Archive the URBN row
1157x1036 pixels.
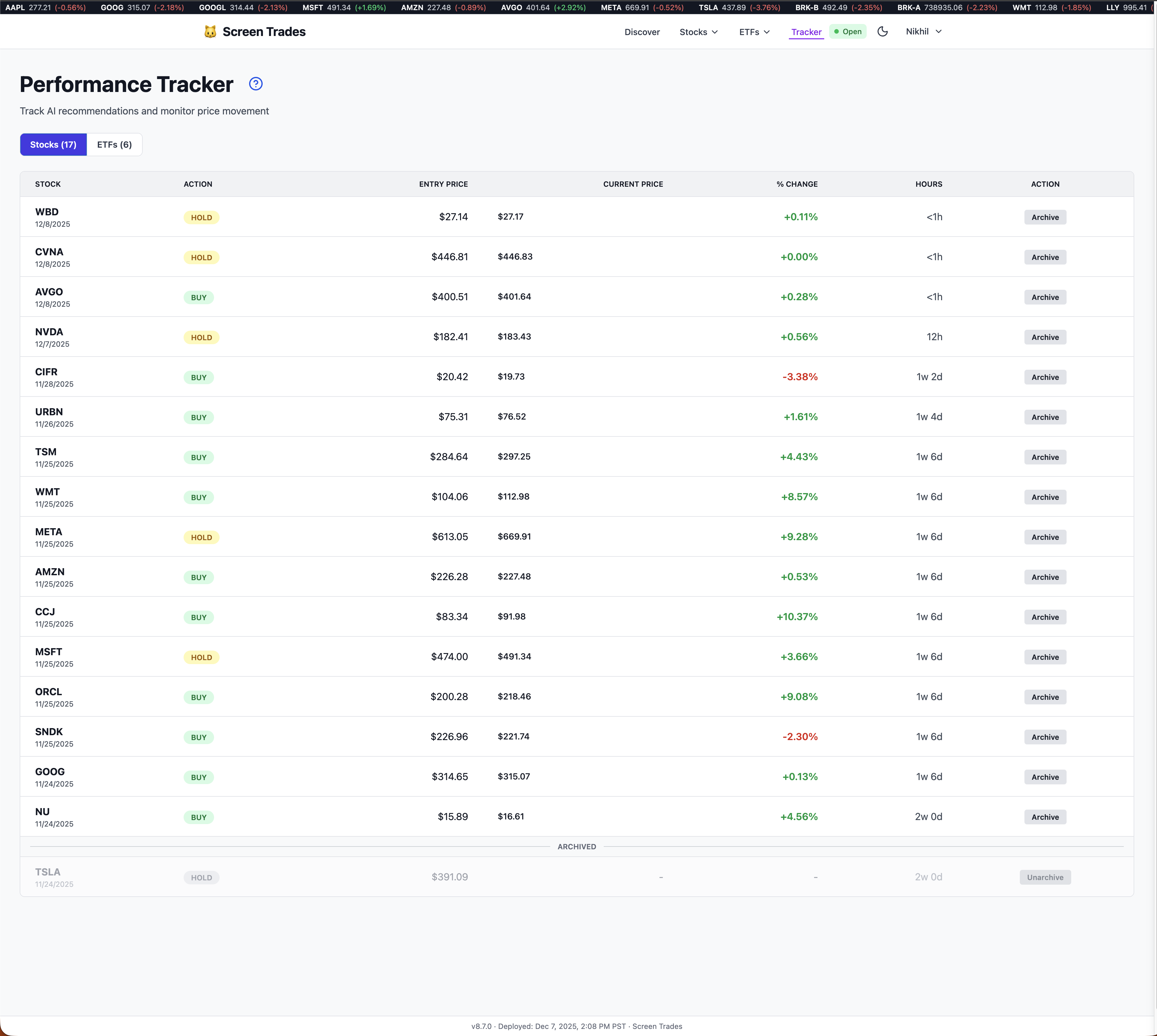coord(1045,417)
